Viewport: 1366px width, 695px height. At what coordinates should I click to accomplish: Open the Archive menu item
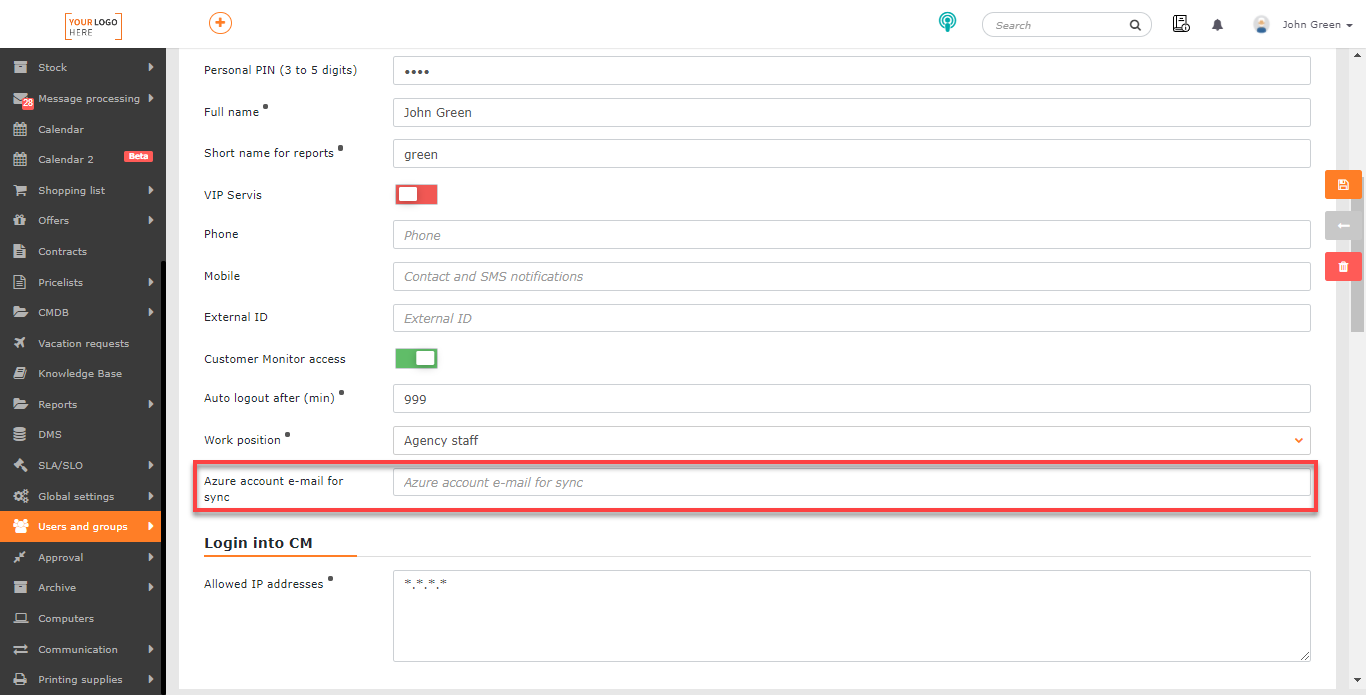click(80, 587)
